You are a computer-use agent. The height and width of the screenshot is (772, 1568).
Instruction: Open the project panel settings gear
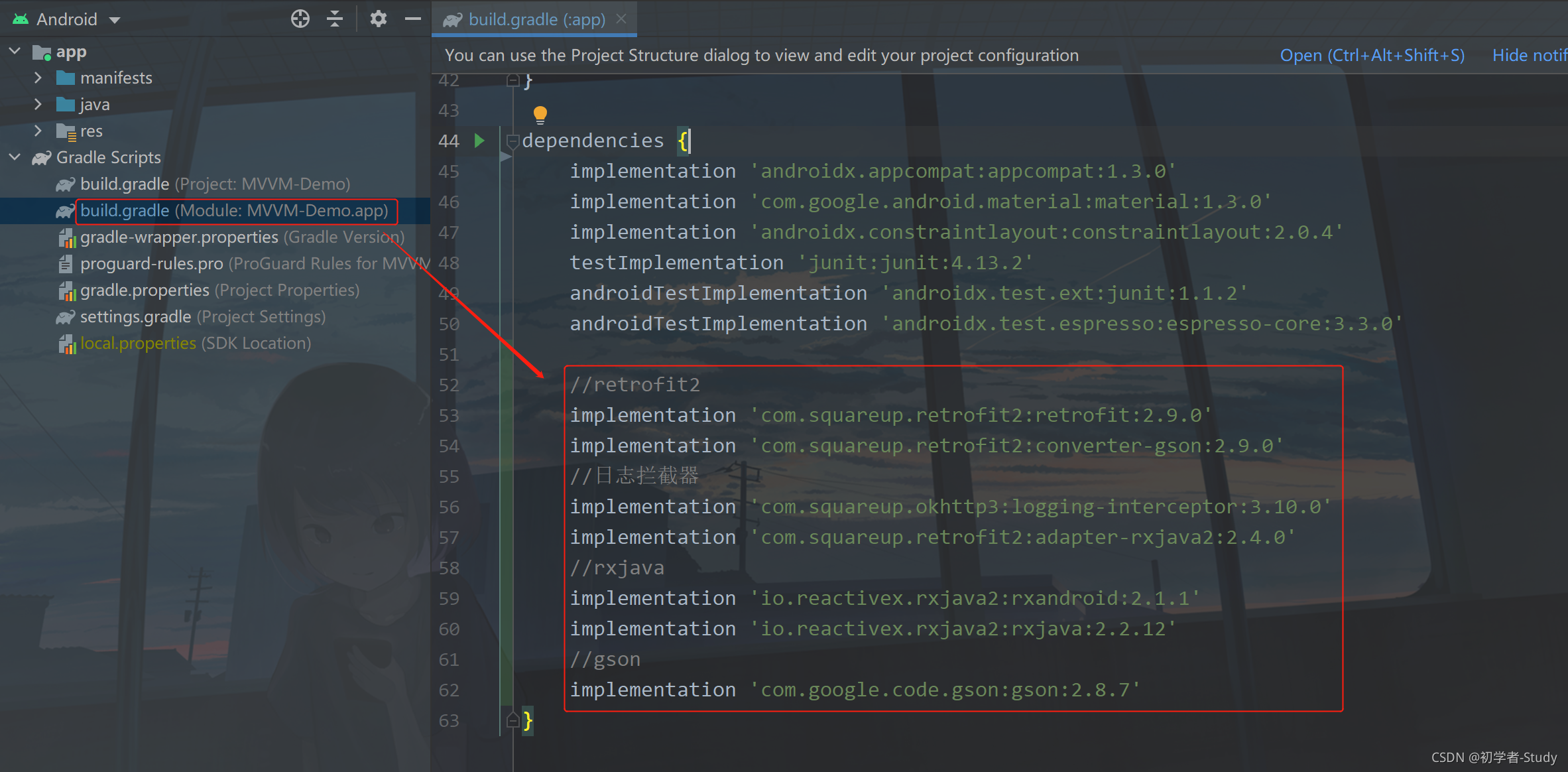pyautogui.click(x=378, y=19)
